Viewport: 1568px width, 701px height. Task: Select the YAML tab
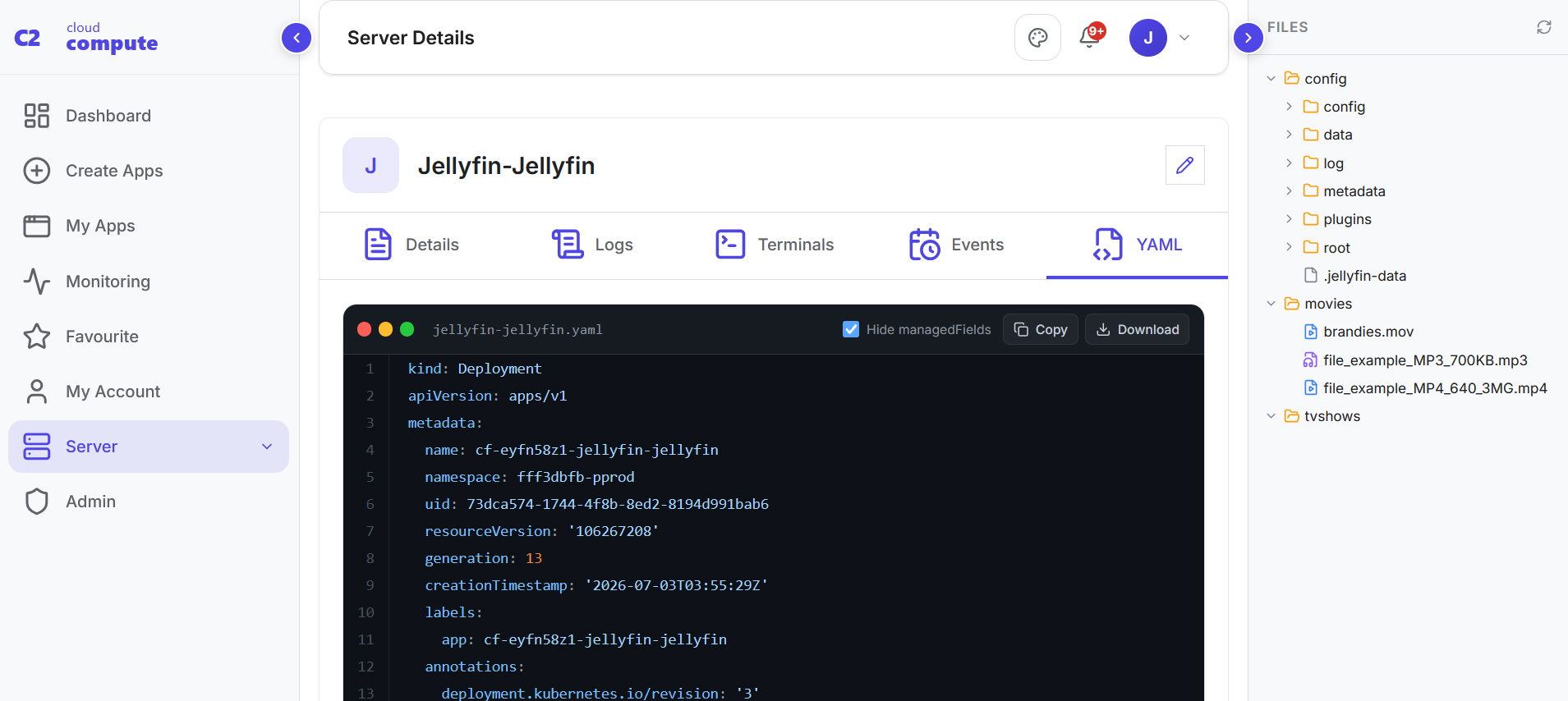pyautogui.click(x=1138, y=245)
